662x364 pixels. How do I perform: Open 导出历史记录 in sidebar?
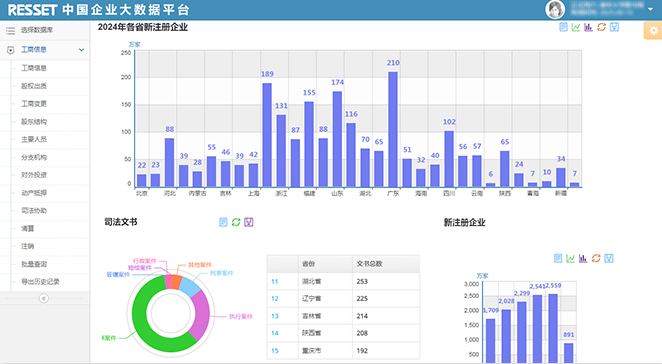coord(41,282)
